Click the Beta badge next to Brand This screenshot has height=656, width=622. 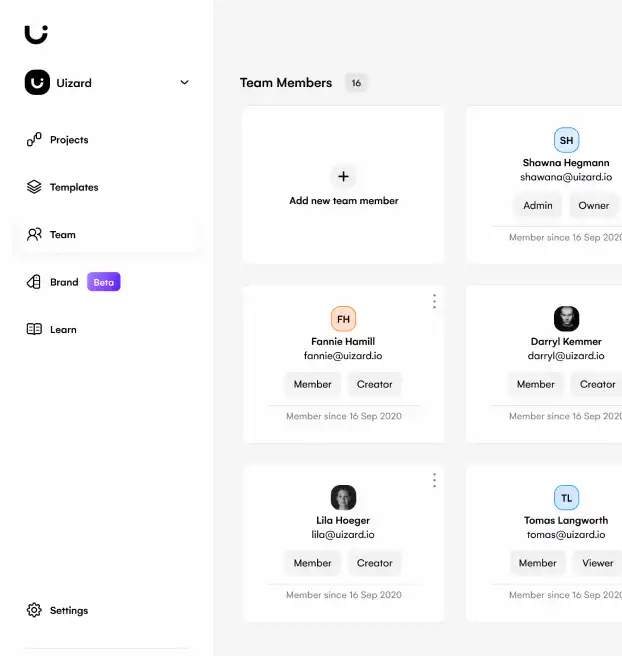coord(104,282)
